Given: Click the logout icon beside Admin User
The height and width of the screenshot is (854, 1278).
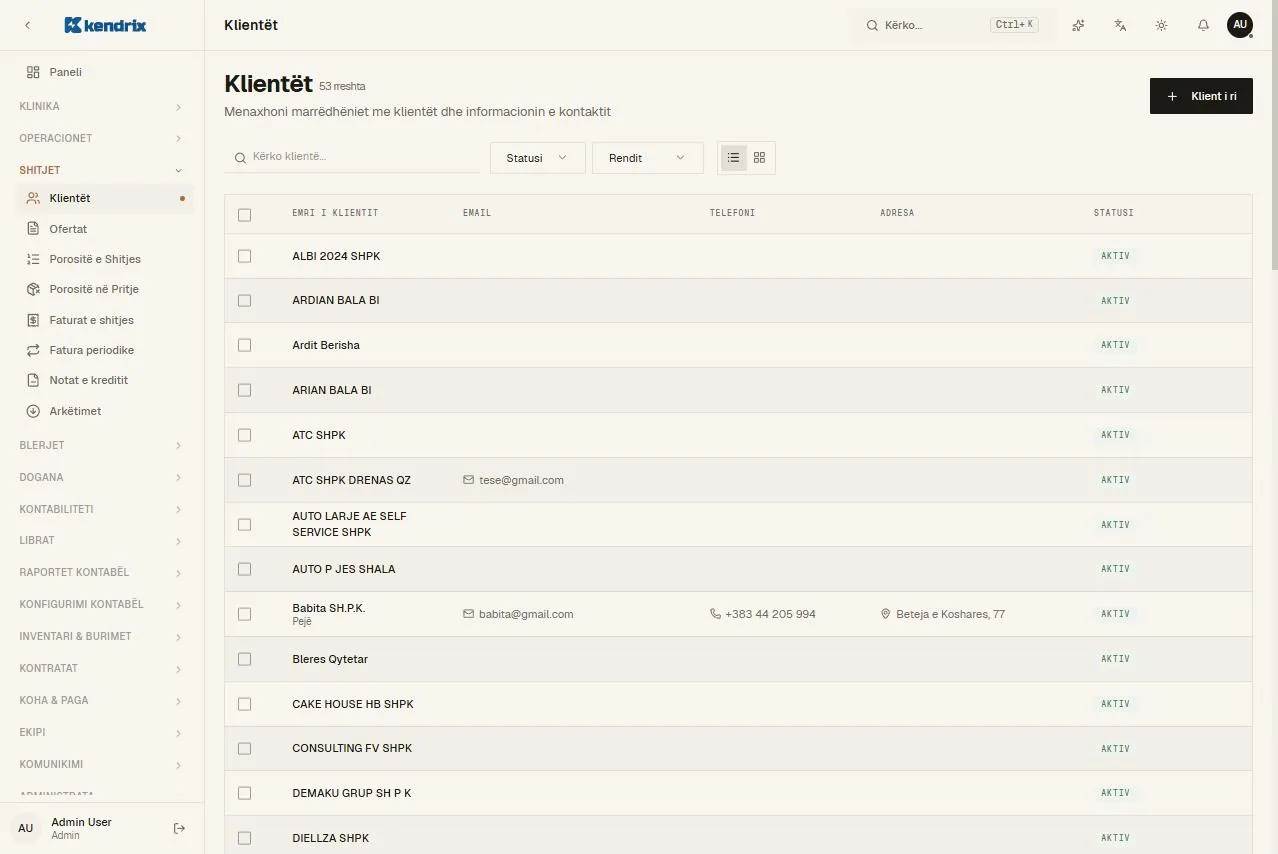Looking at the screenshot, I should pyautogui.click(x=179, y=828).
